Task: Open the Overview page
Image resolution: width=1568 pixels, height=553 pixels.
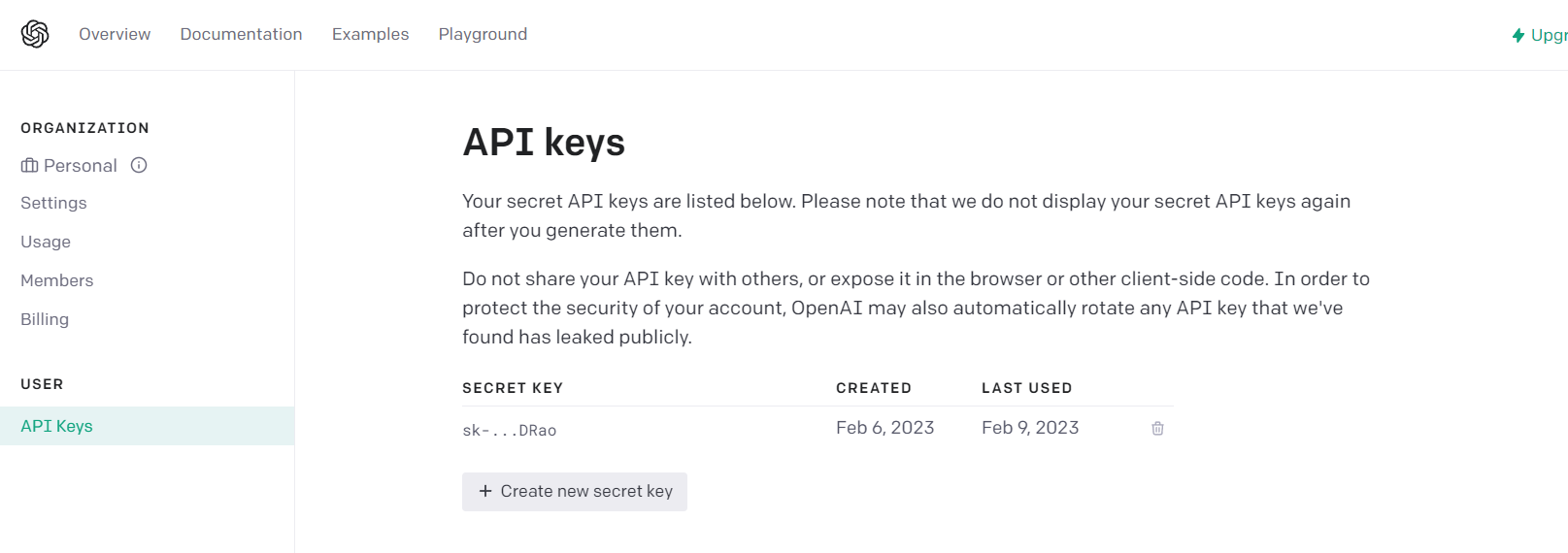Action: click(x=115, y=34)
